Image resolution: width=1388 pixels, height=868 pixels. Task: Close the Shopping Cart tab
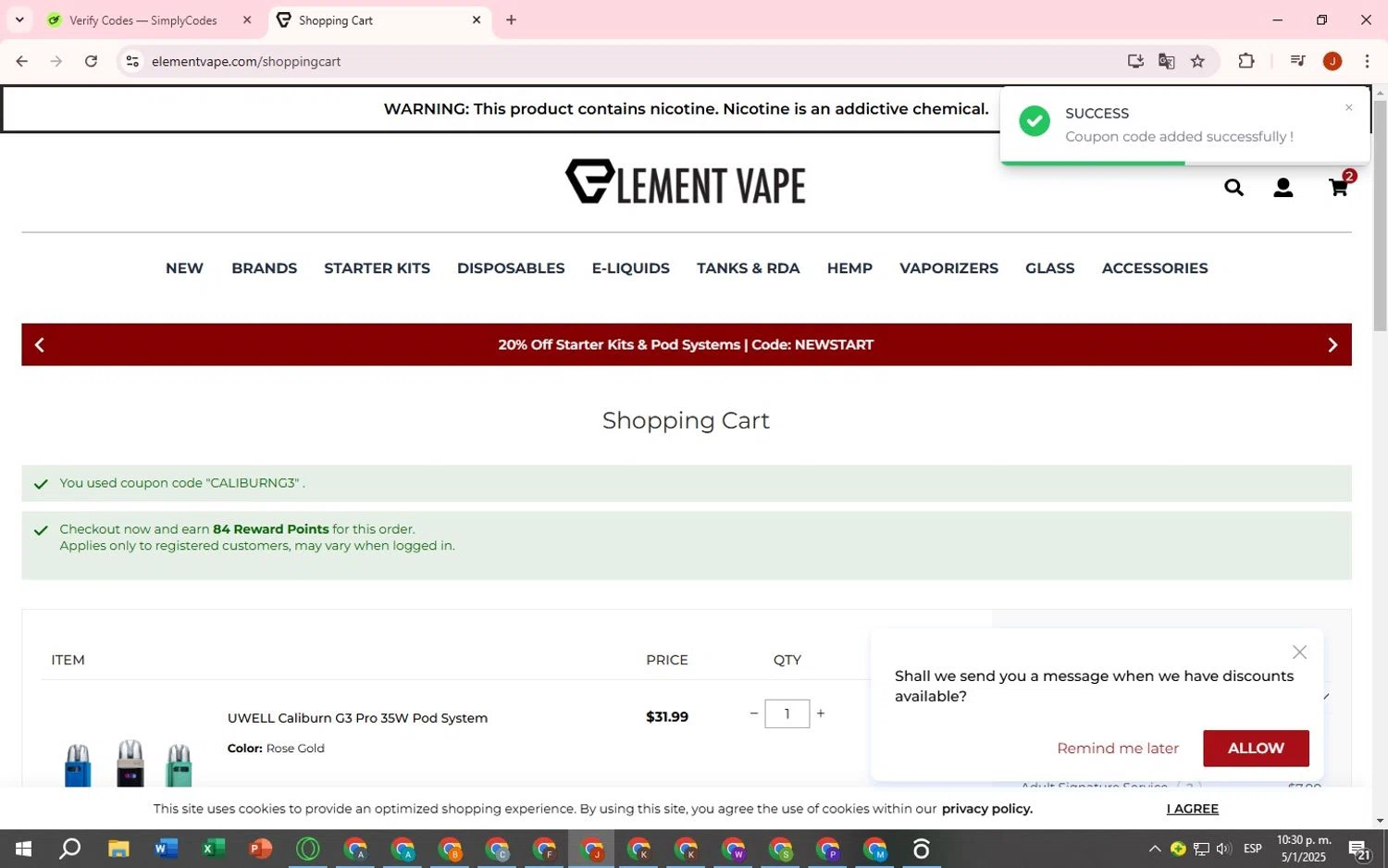click(x=477, y=19)
